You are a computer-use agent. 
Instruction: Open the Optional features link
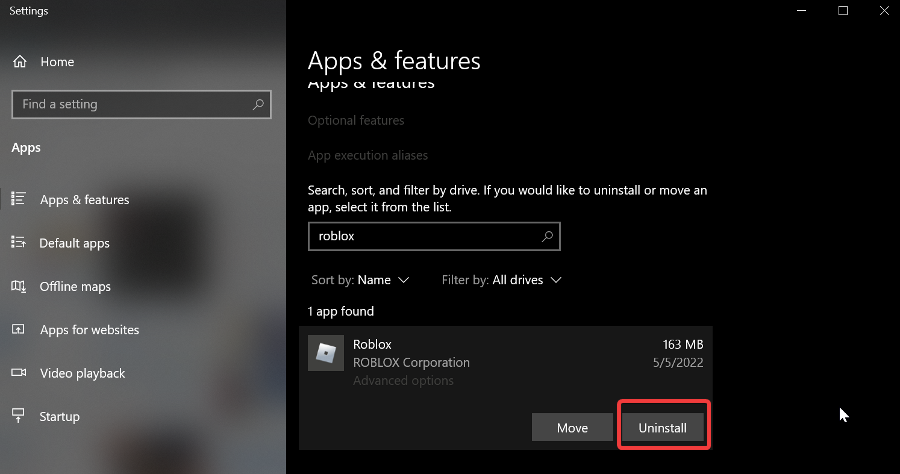tap(356, 120)
